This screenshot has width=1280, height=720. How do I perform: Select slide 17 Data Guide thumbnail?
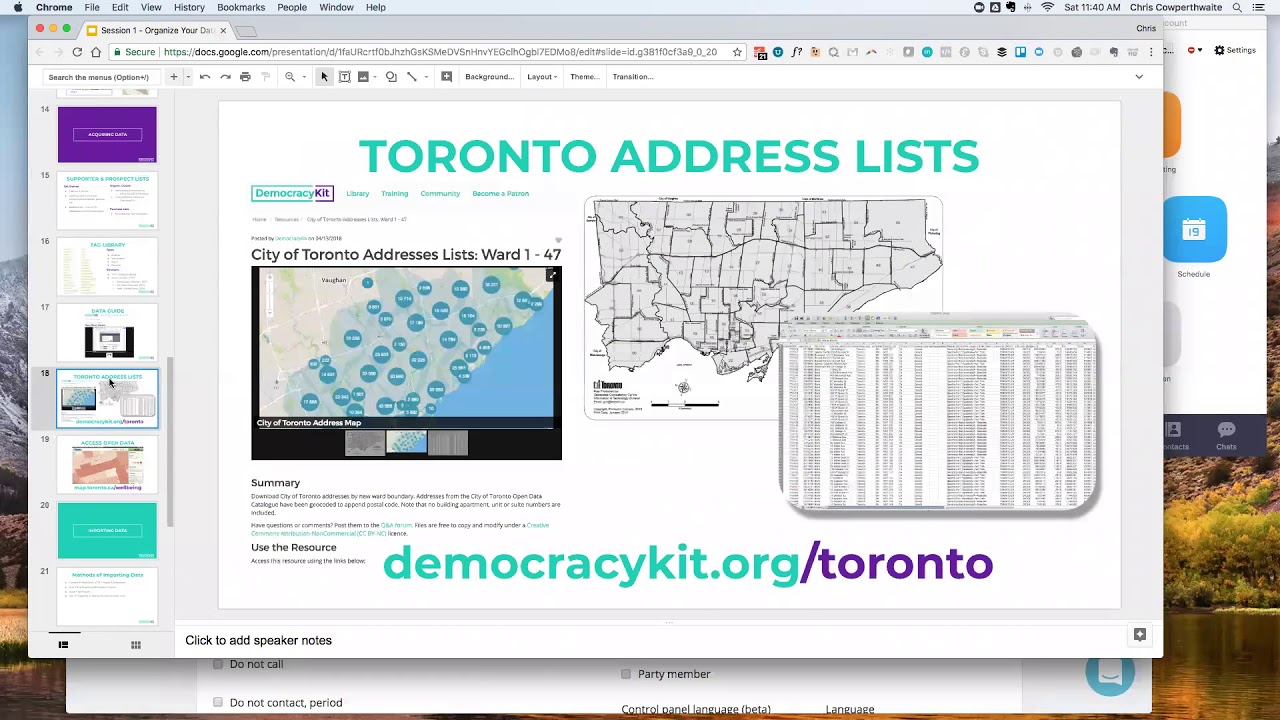click(x=107, y=332)
